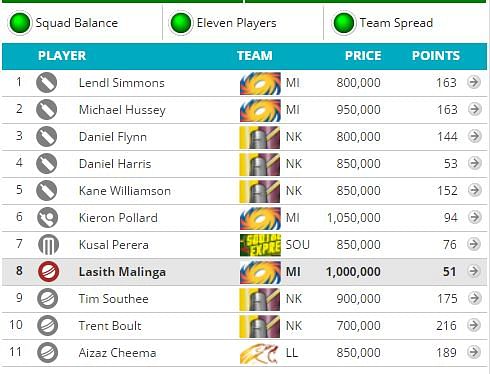This screenshot has height=374, width=490.
Task: Click the NK team logo in Tim Southee's row
Action: point(260,299)
